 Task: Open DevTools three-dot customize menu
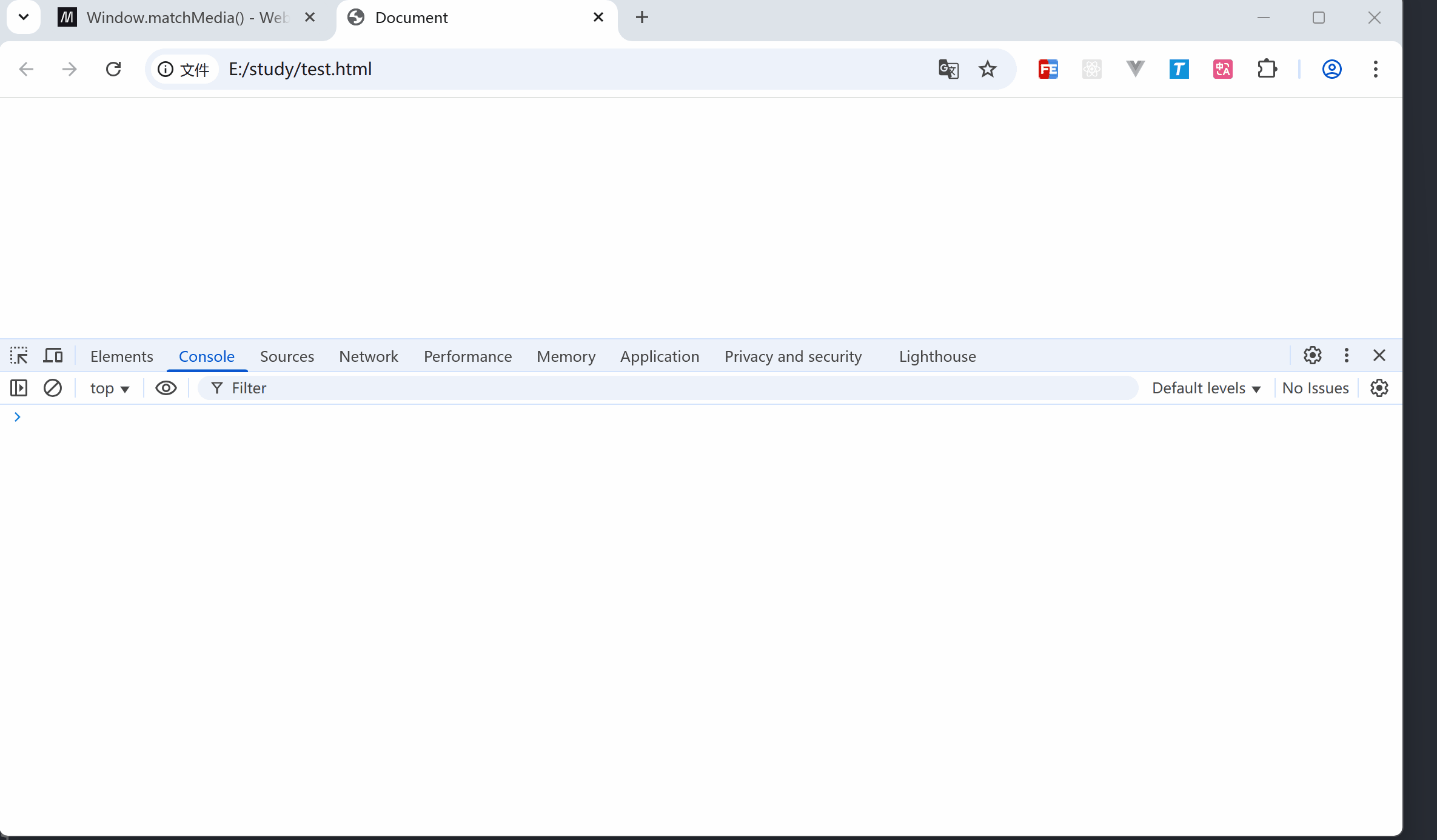point(1346,356)
